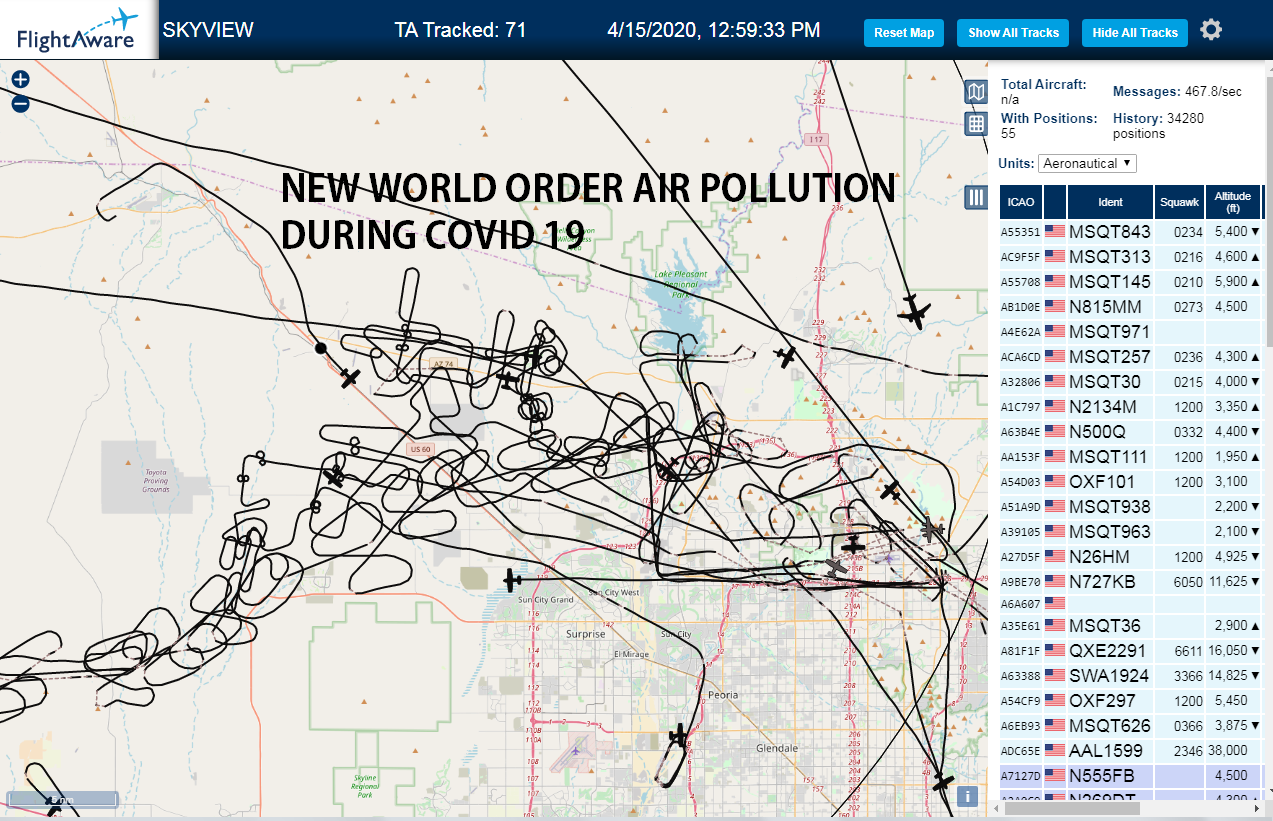Image resolution: width=1273 pixels, height=821 pixels.
Task: Open the map layer selector icon
Action: click(x=976, y=93)
